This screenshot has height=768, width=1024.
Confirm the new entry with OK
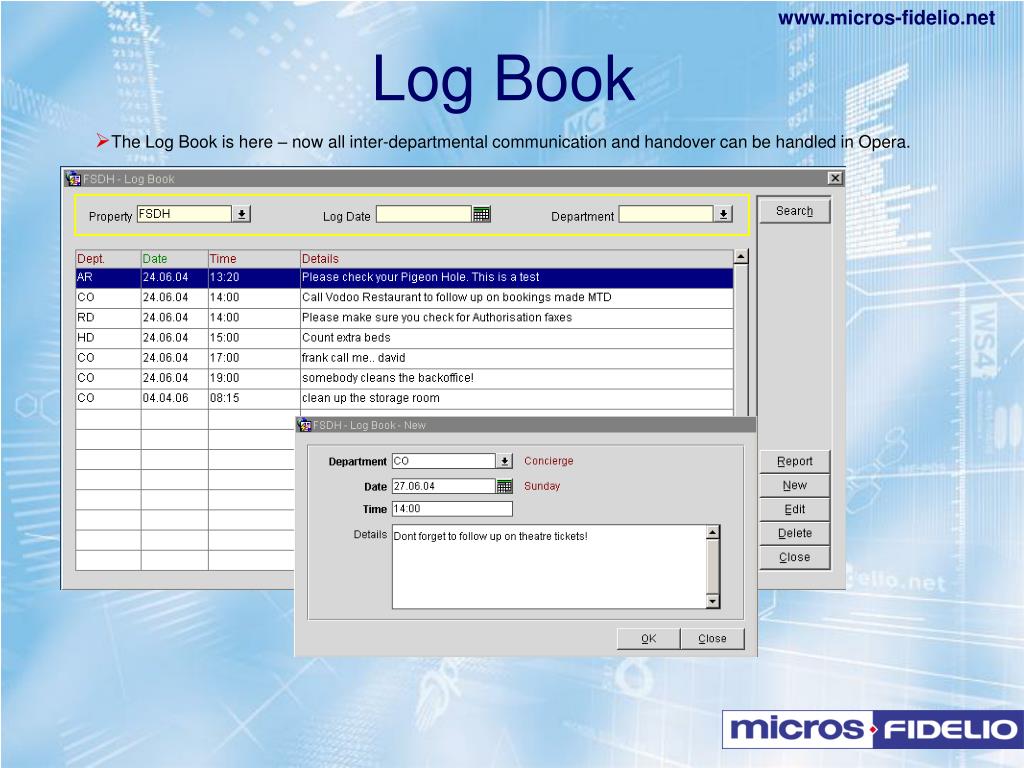tap(648, 639)
